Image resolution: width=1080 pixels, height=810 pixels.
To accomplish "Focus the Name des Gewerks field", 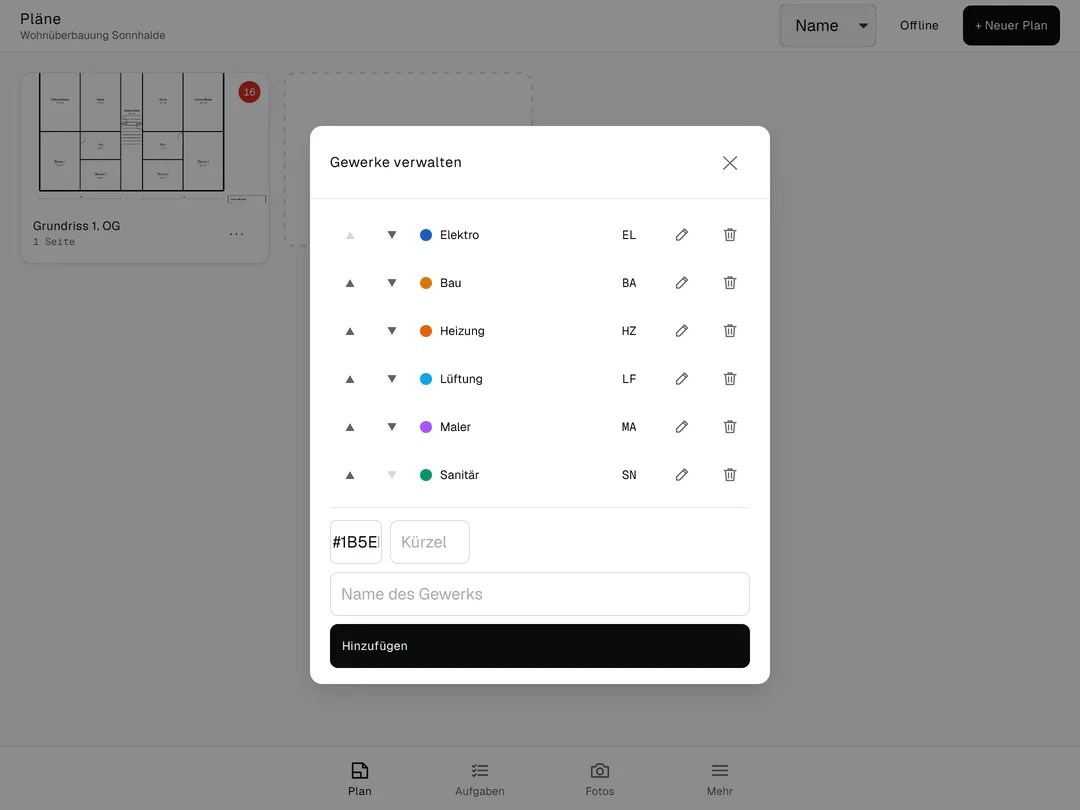I will [540, 594].
